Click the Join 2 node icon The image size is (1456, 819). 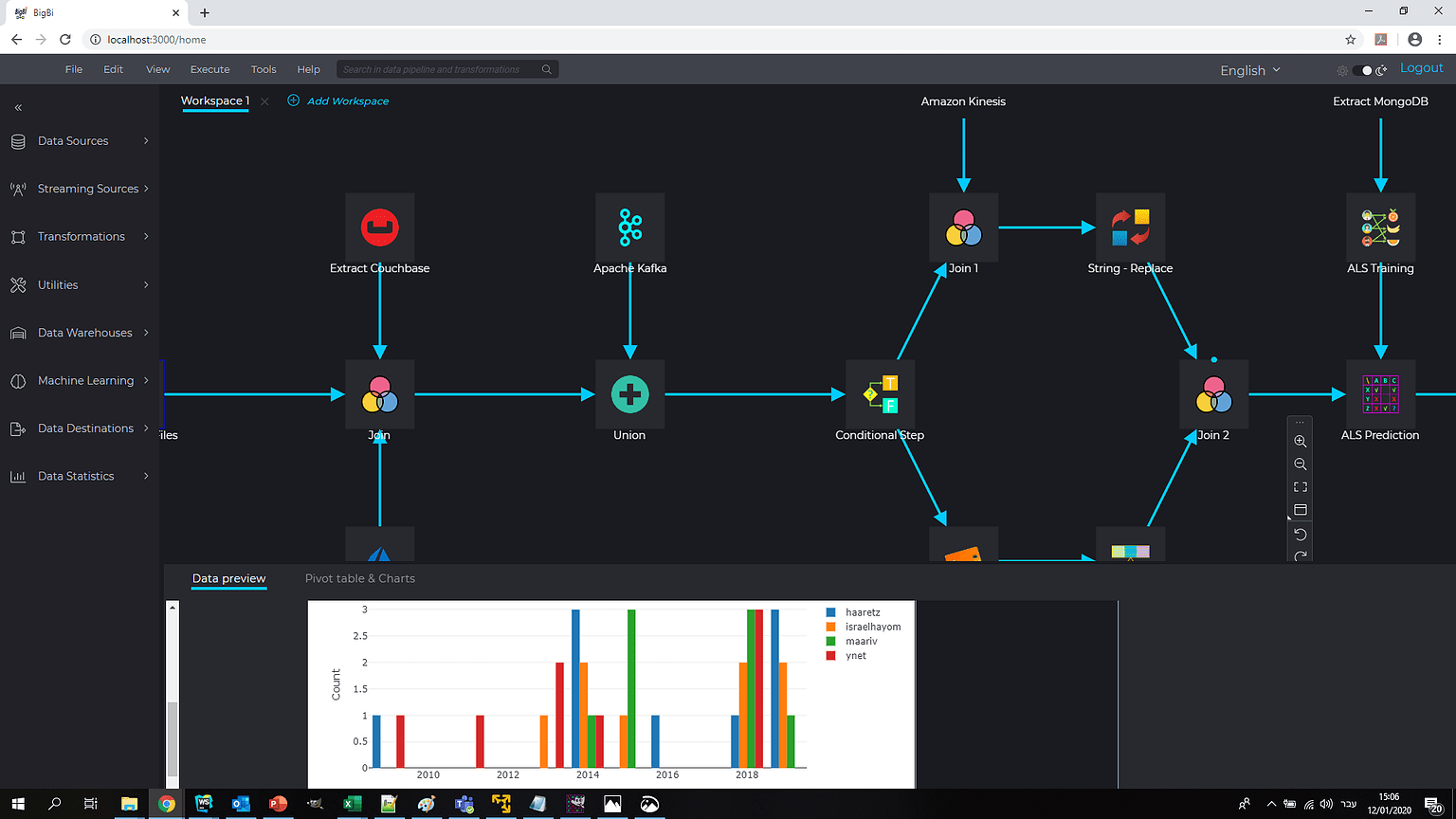point(1214,394)
